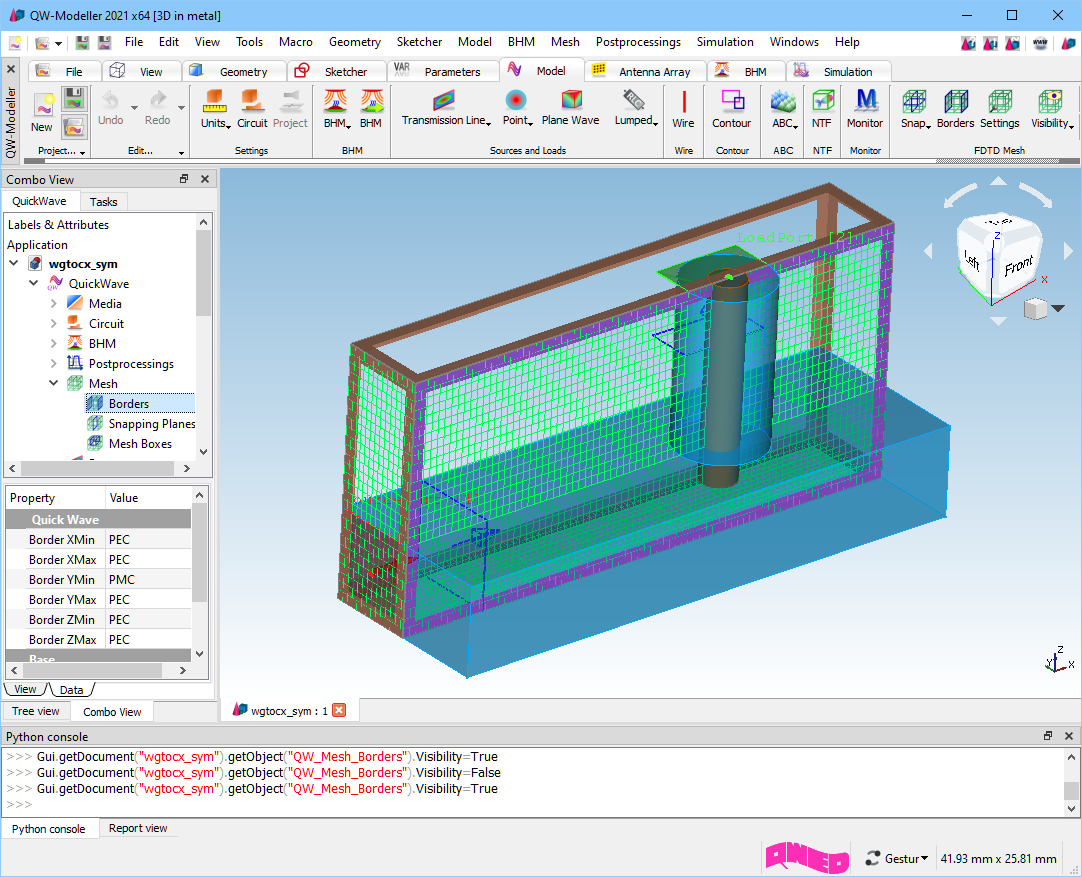This screenshot has width=1082, height=877.
Task: Switch to the Parameters ribbon tab
Action: (x=443, y=72)
